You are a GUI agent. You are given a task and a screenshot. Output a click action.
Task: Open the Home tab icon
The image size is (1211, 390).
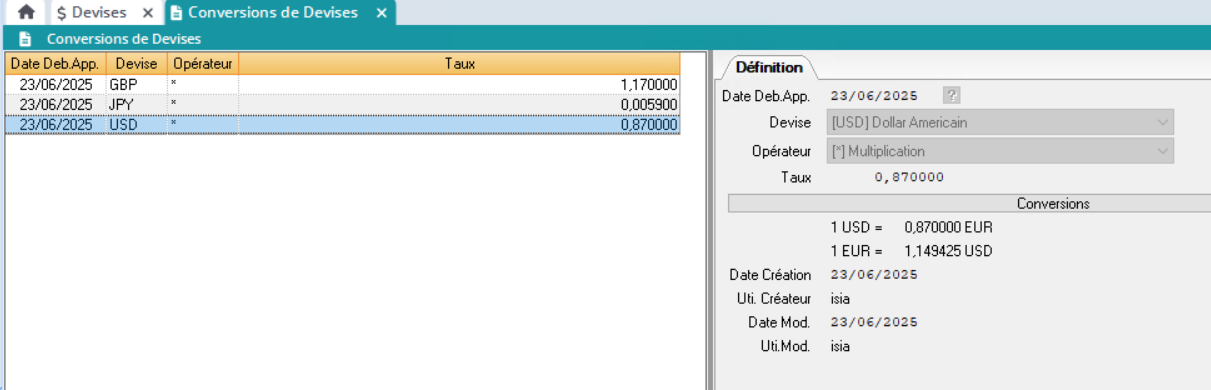point(27,12)
